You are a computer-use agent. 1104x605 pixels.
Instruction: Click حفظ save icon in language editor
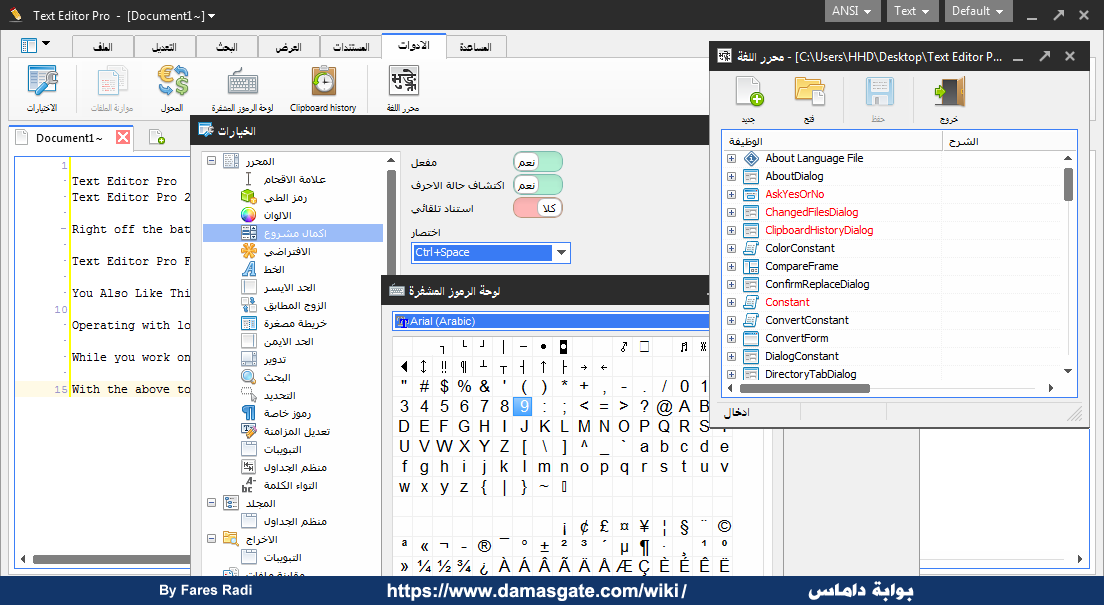pos(879,92)
